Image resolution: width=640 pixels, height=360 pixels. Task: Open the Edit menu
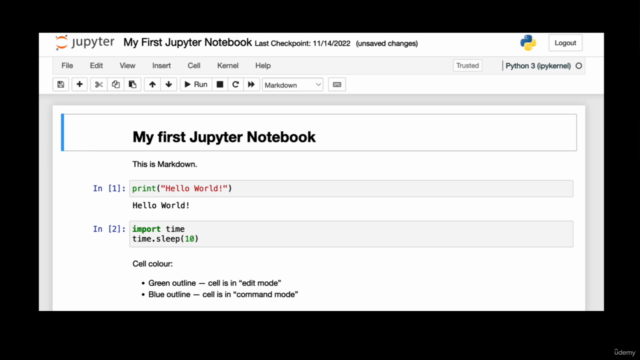pos(96,66)
